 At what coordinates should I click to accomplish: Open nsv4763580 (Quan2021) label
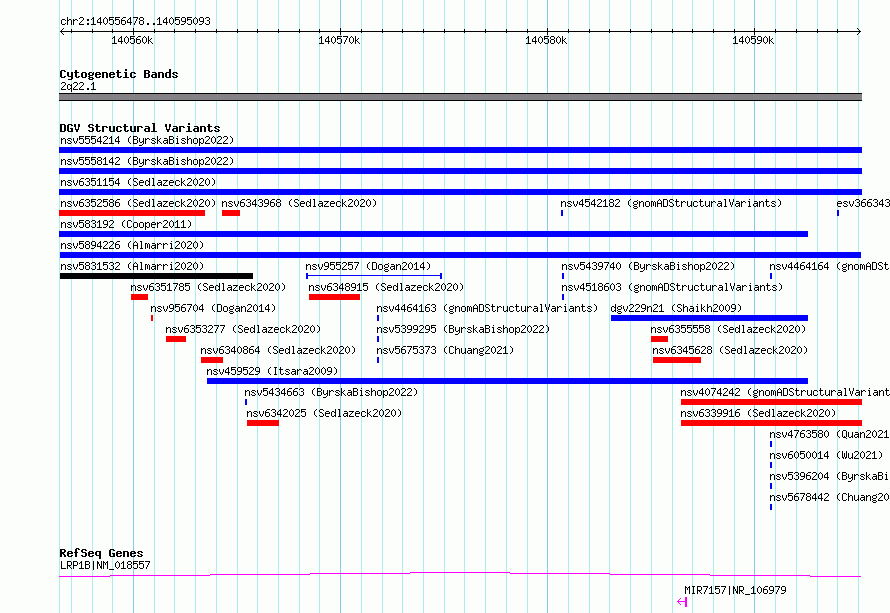(829, 434)
